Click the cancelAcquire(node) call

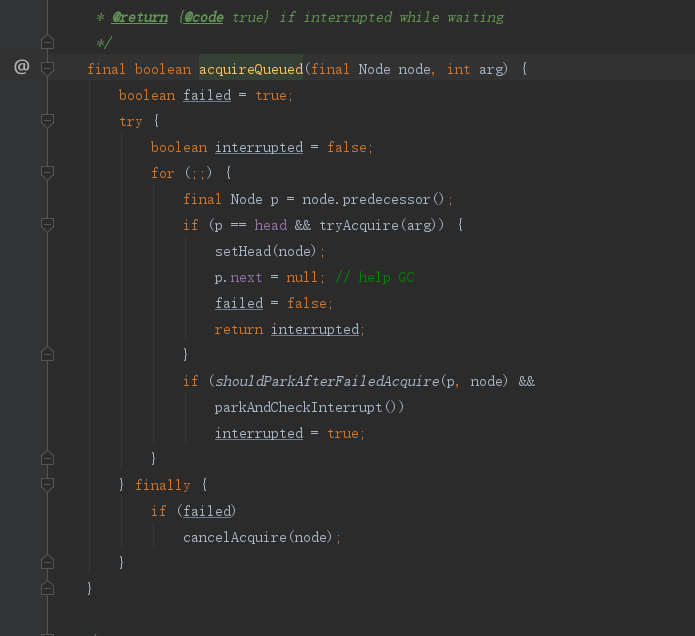[x=258, y=537]
